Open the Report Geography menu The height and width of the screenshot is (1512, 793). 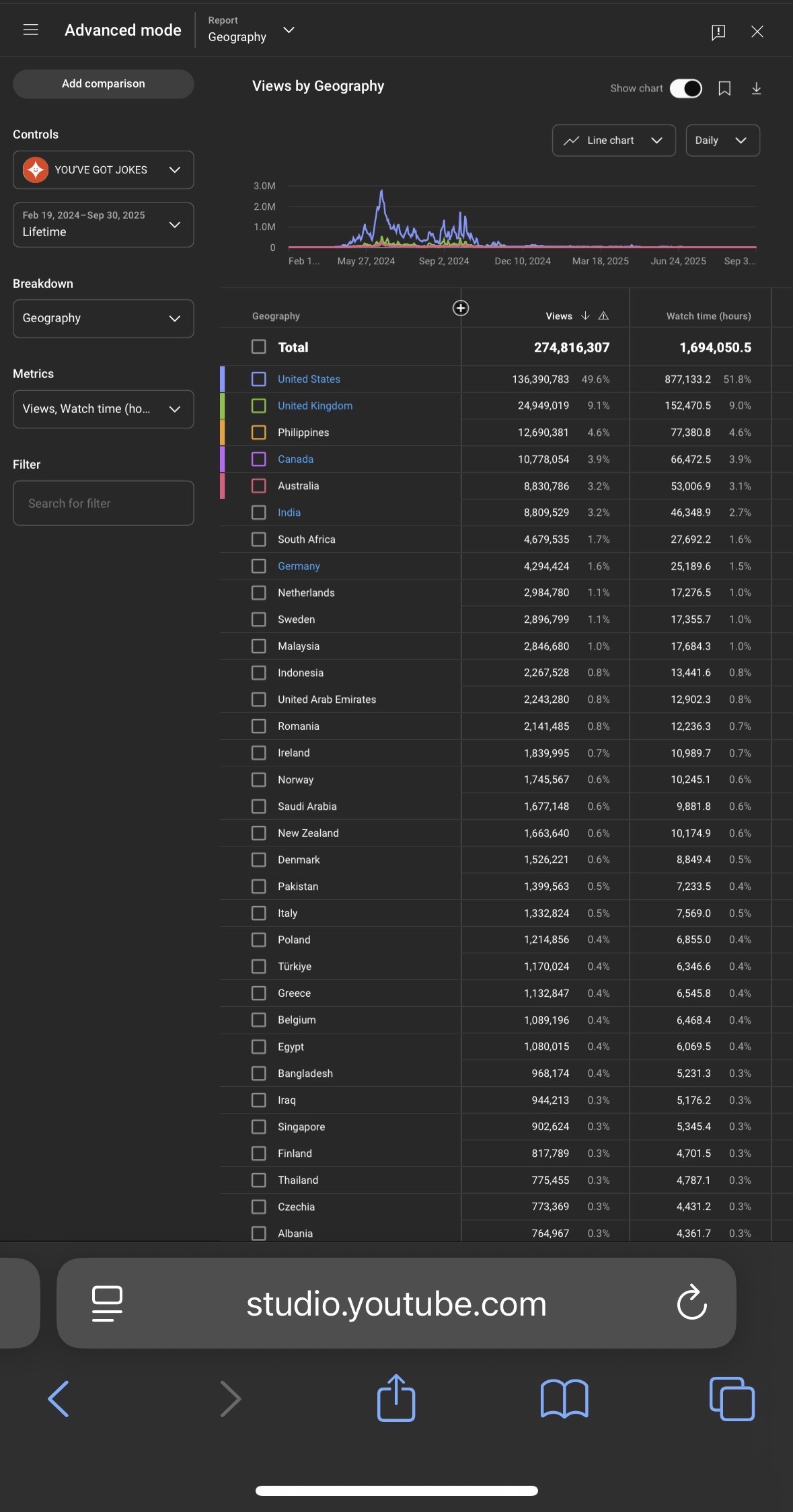(x=251, y=30)
